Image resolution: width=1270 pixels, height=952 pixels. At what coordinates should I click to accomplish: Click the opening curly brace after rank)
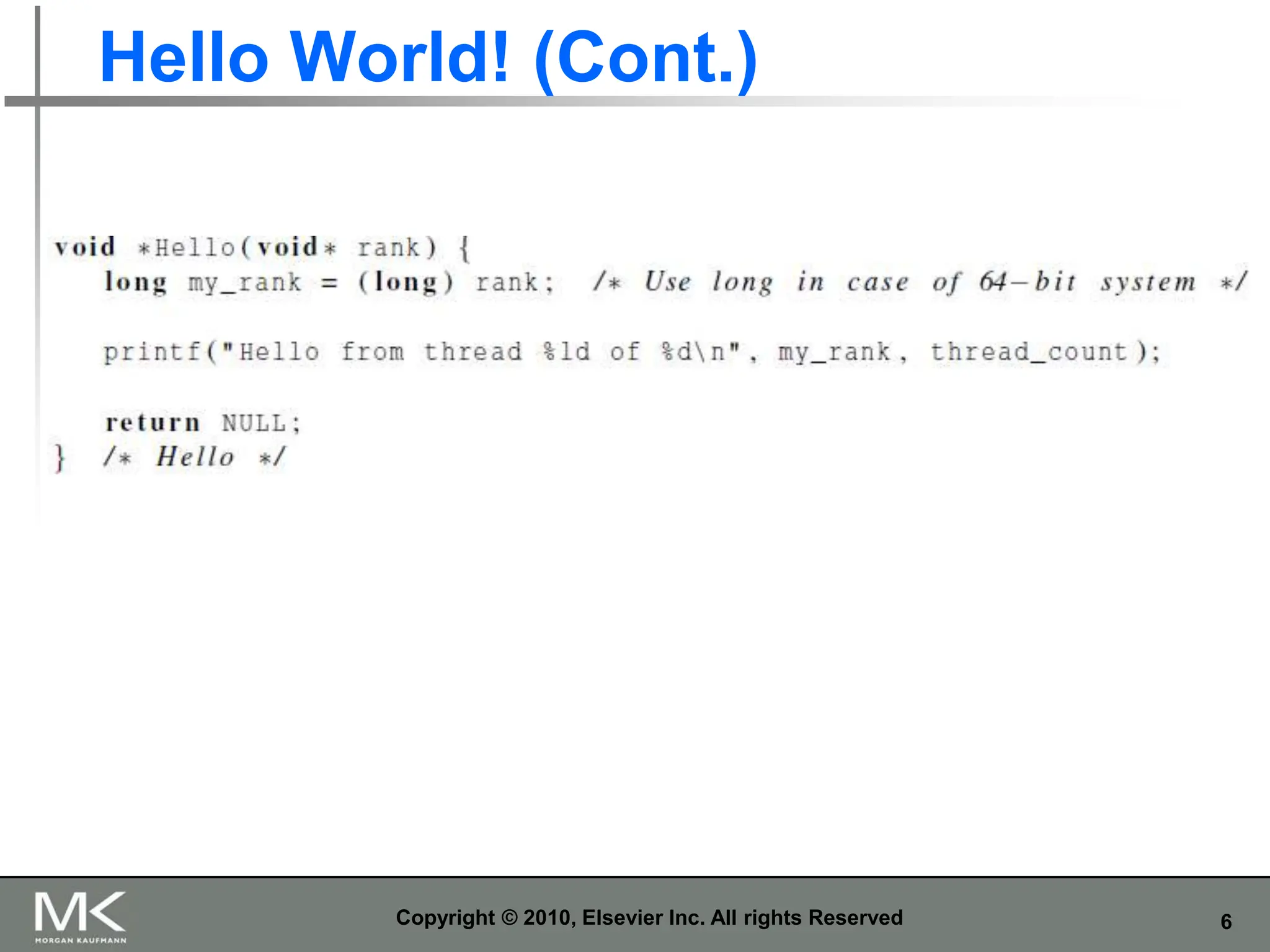point(464,249)
